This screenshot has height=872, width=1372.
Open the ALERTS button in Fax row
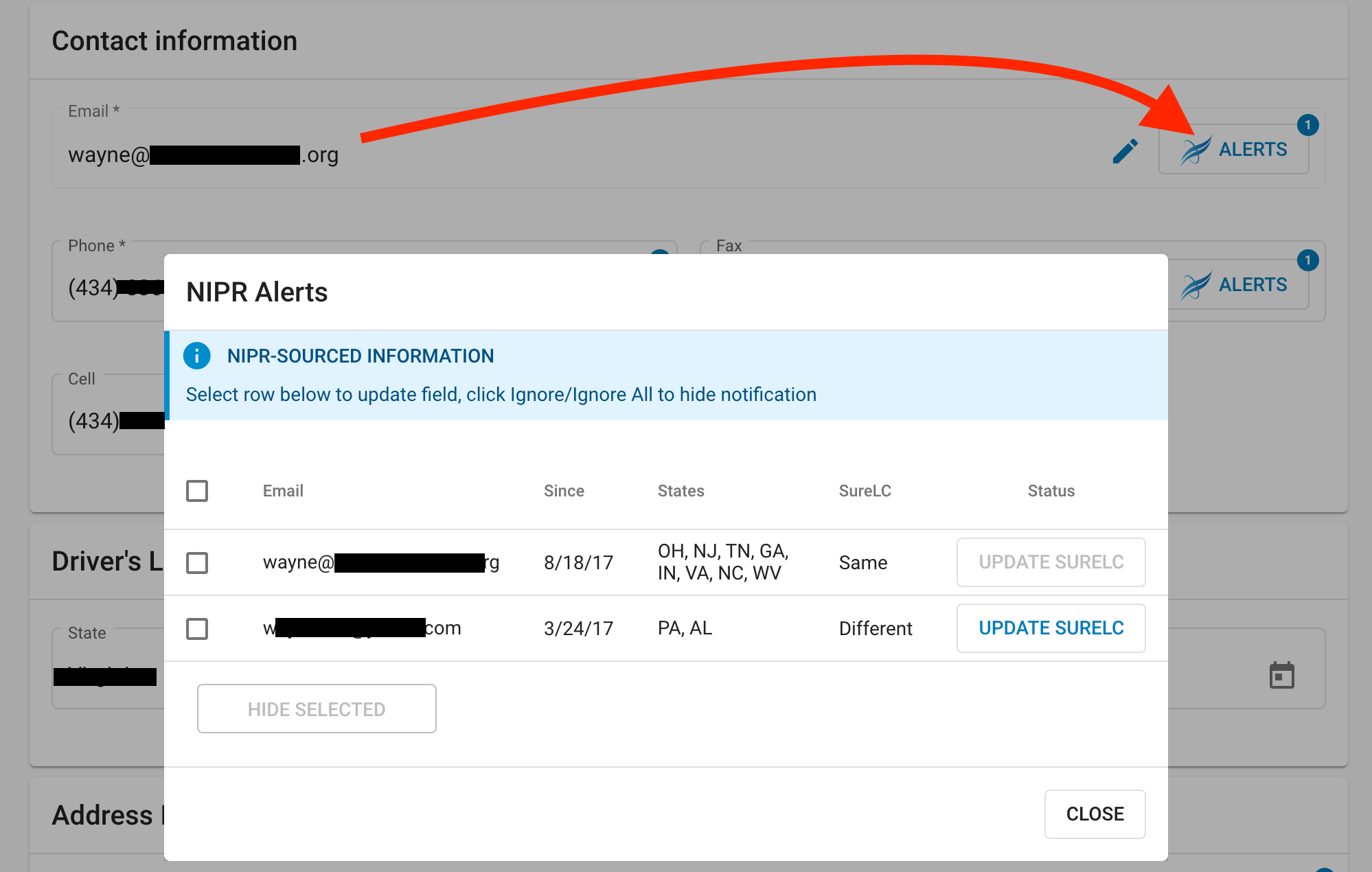point(1238,284)
